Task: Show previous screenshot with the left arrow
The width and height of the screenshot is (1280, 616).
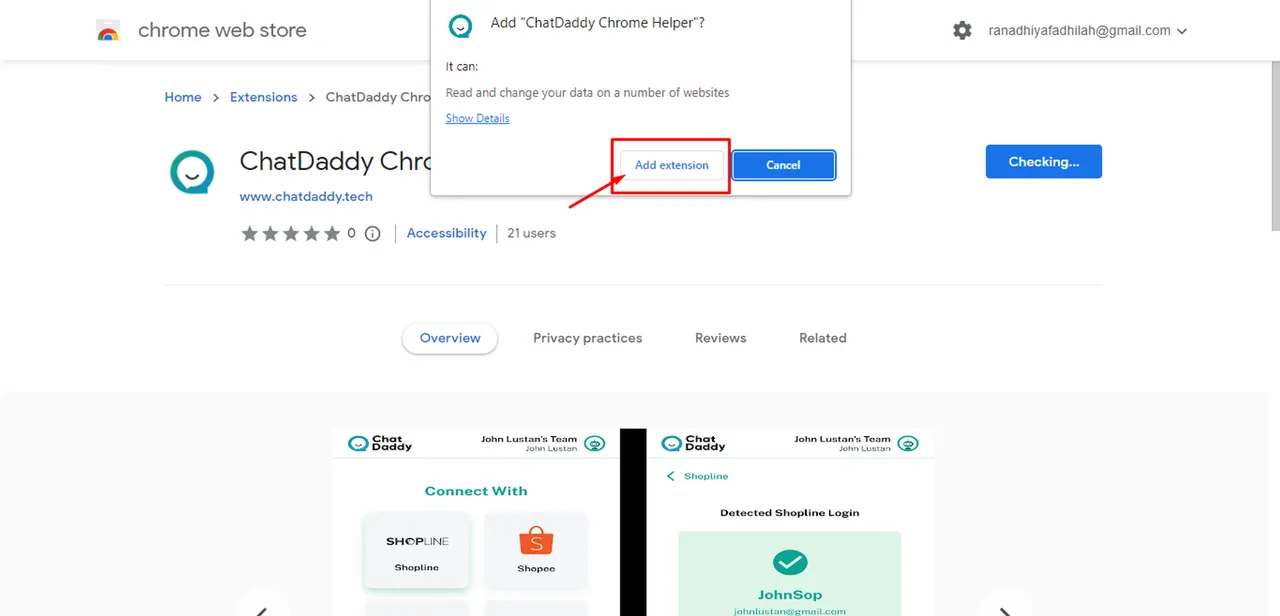Action: [x=262, y=608]
